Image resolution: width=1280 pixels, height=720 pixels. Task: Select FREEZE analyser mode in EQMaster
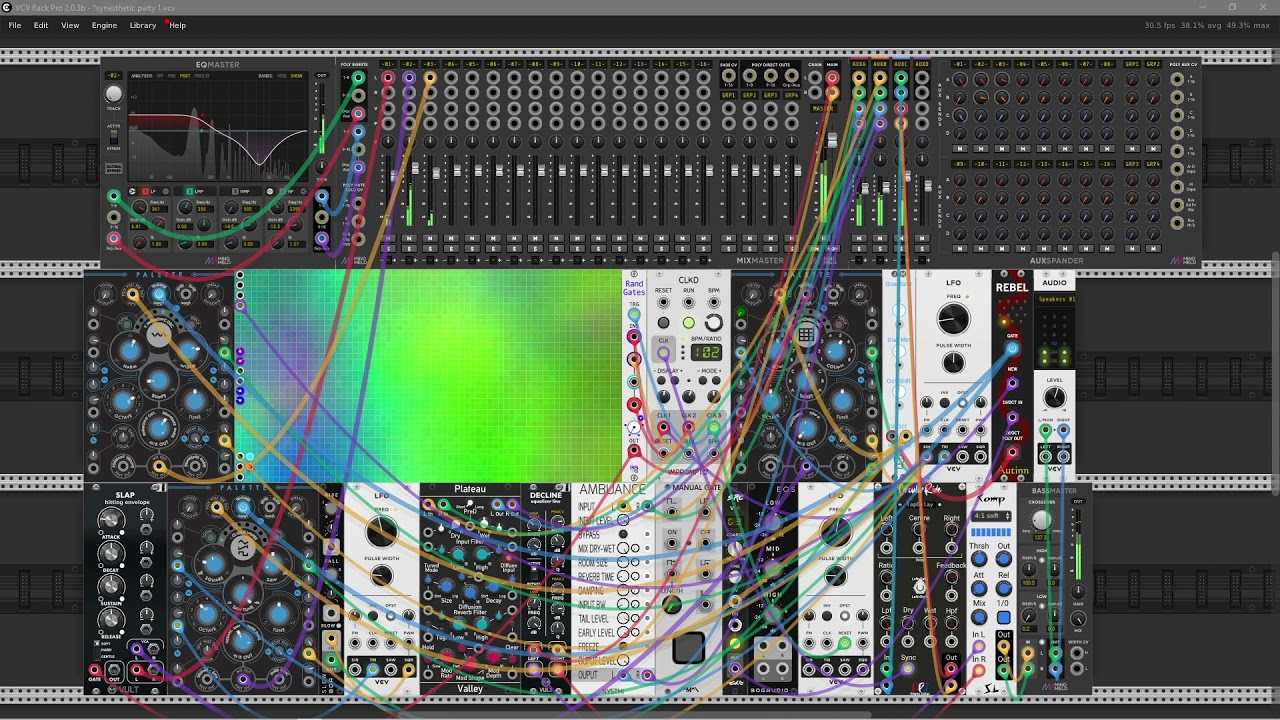tap(202, 76)
